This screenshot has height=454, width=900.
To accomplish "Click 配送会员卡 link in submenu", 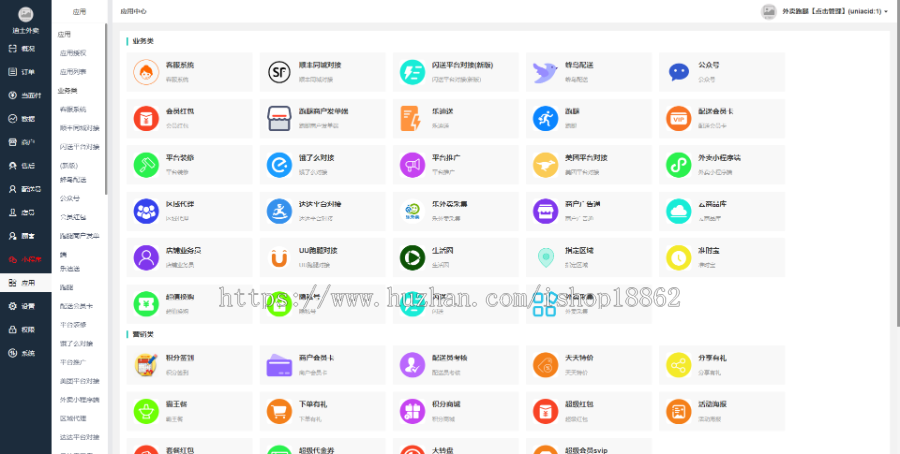I will [x=76, y=306].
